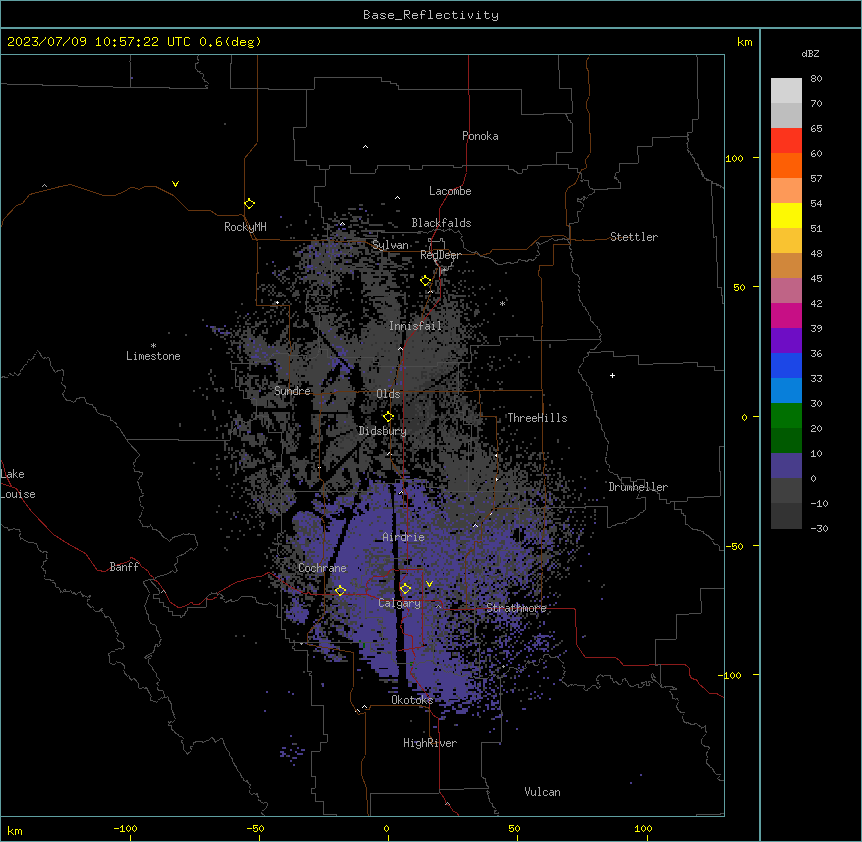Click the Stettler city label

click(x=634, y=237)
